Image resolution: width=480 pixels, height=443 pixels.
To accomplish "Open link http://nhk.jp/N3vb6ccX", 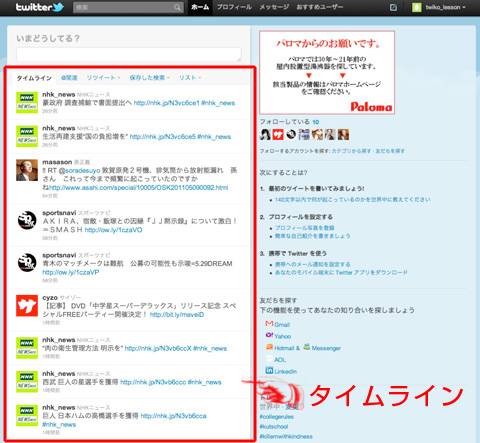I will click(x=158, y=348).
